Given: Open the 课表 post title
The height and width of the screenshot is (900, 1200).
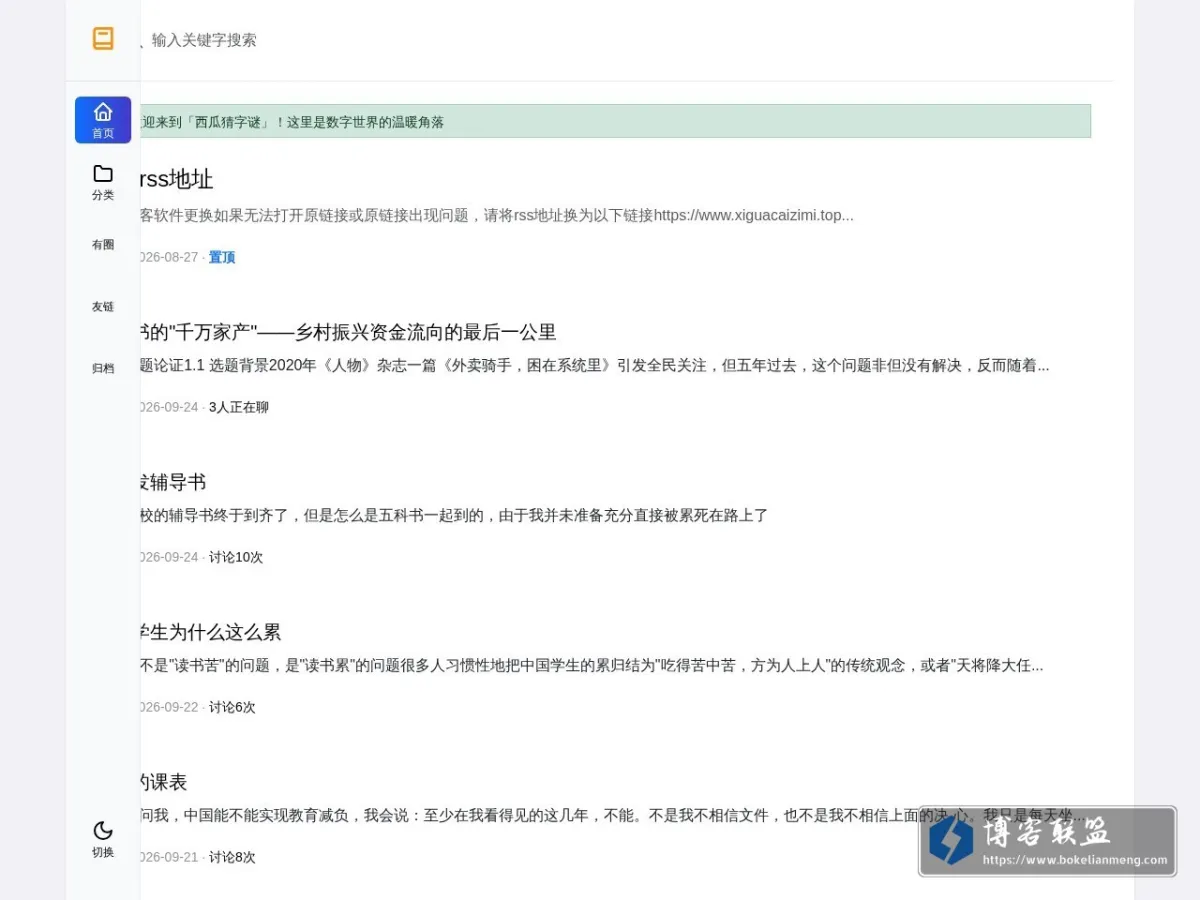Looking at the screenshot, I should click(164, 782).
